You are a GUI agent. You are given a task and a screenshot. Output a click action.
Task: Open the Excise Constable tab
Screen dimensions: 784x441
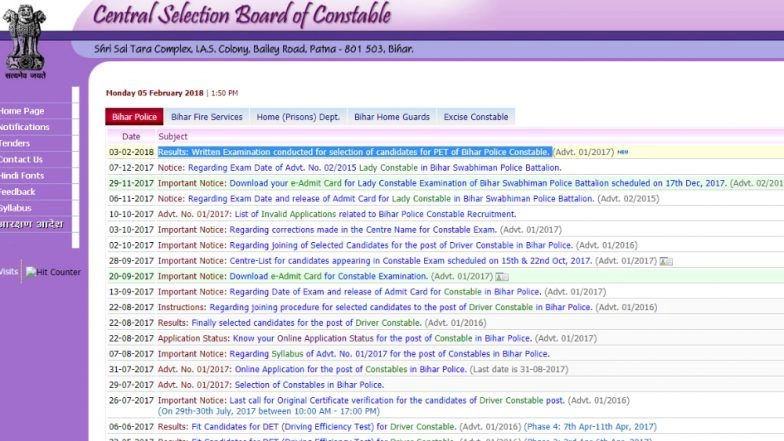tap(476, 116)
